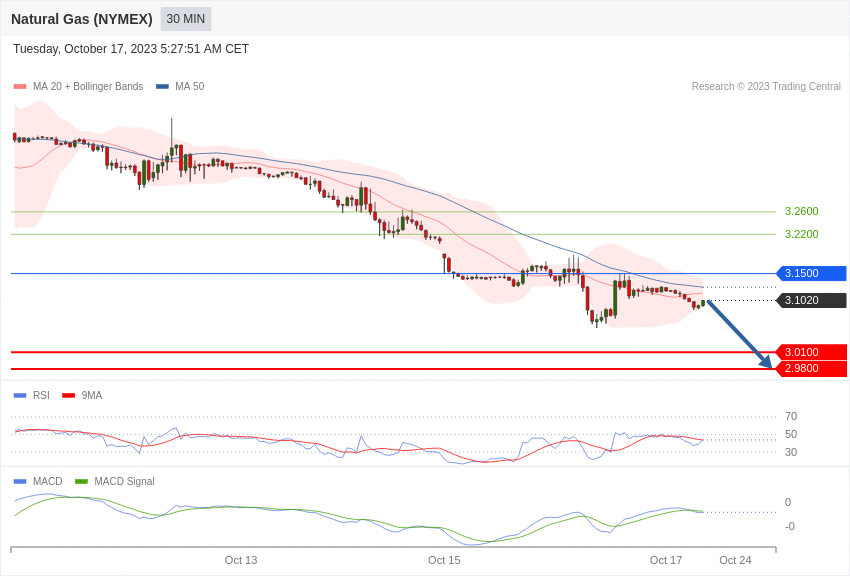Click the MACD -0 axis value
The image size is (850, 576).
790,526
